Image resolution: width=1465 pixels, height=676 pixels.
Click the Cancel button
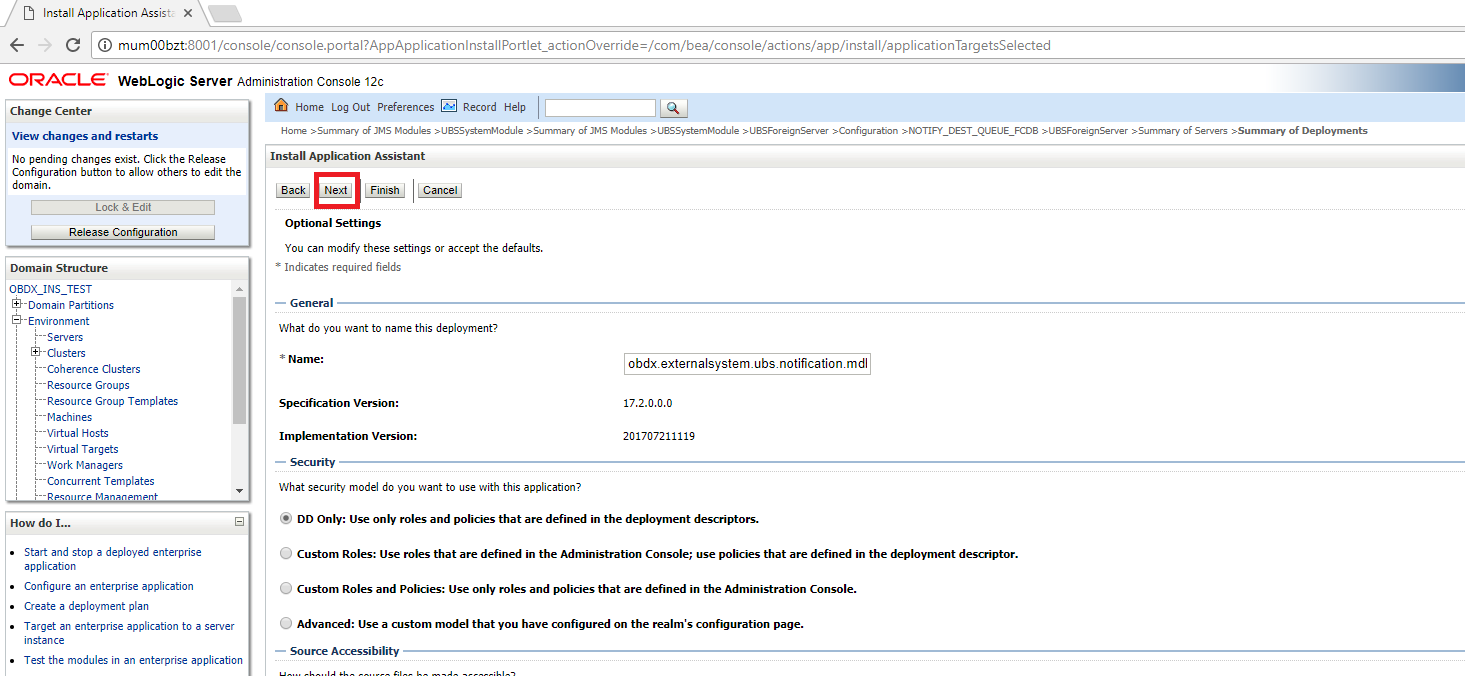(440, 190)
